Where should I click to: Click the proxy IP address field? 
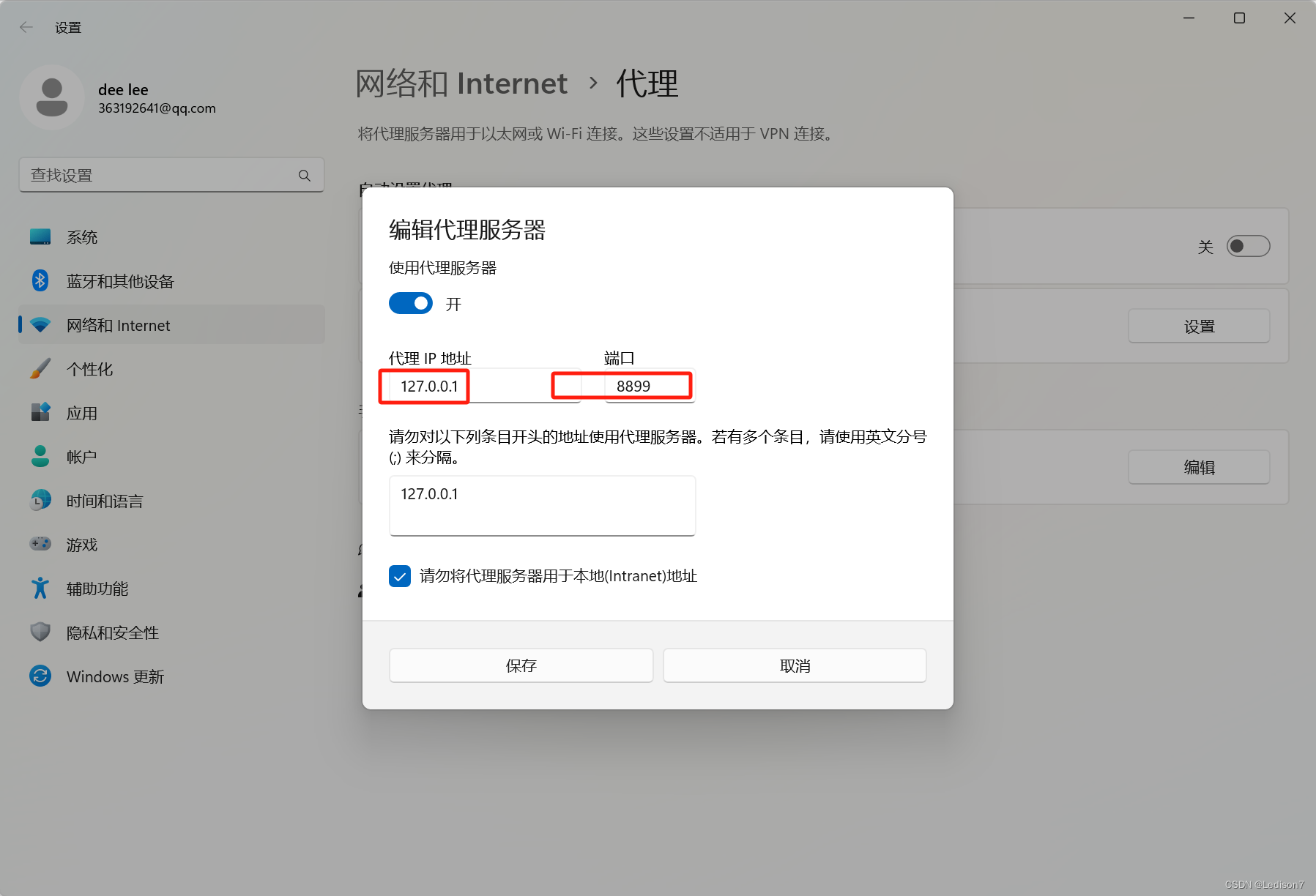point(485,386)
